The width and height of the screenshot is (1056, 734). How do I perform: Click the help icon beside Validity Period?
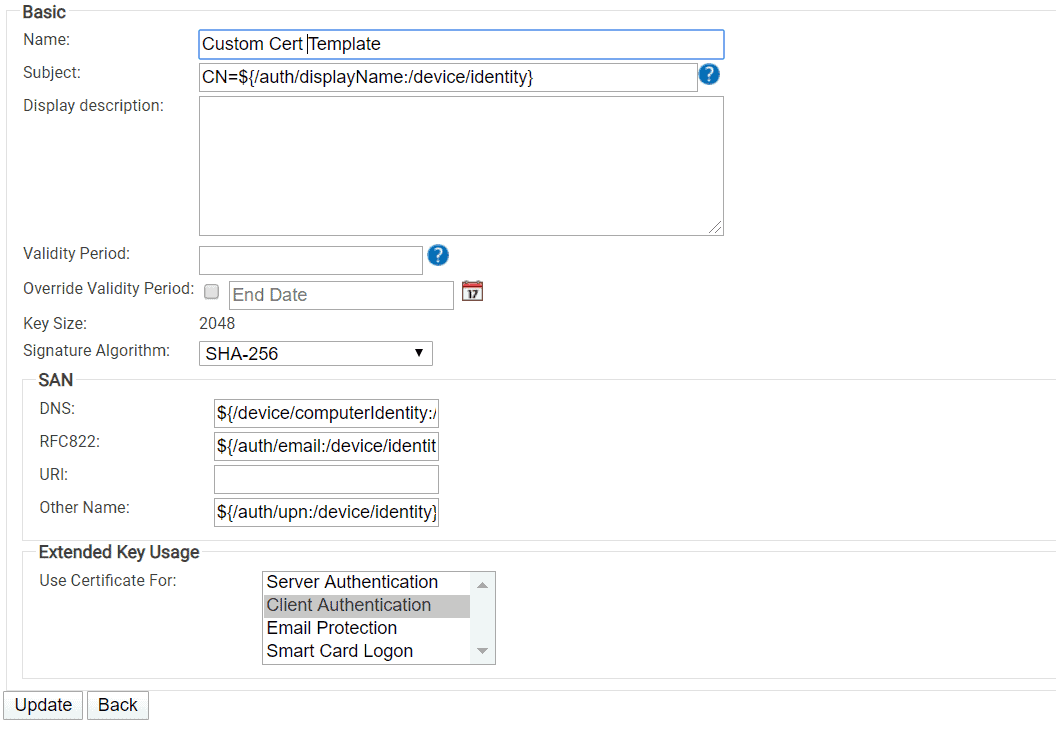tap(438, 256)
